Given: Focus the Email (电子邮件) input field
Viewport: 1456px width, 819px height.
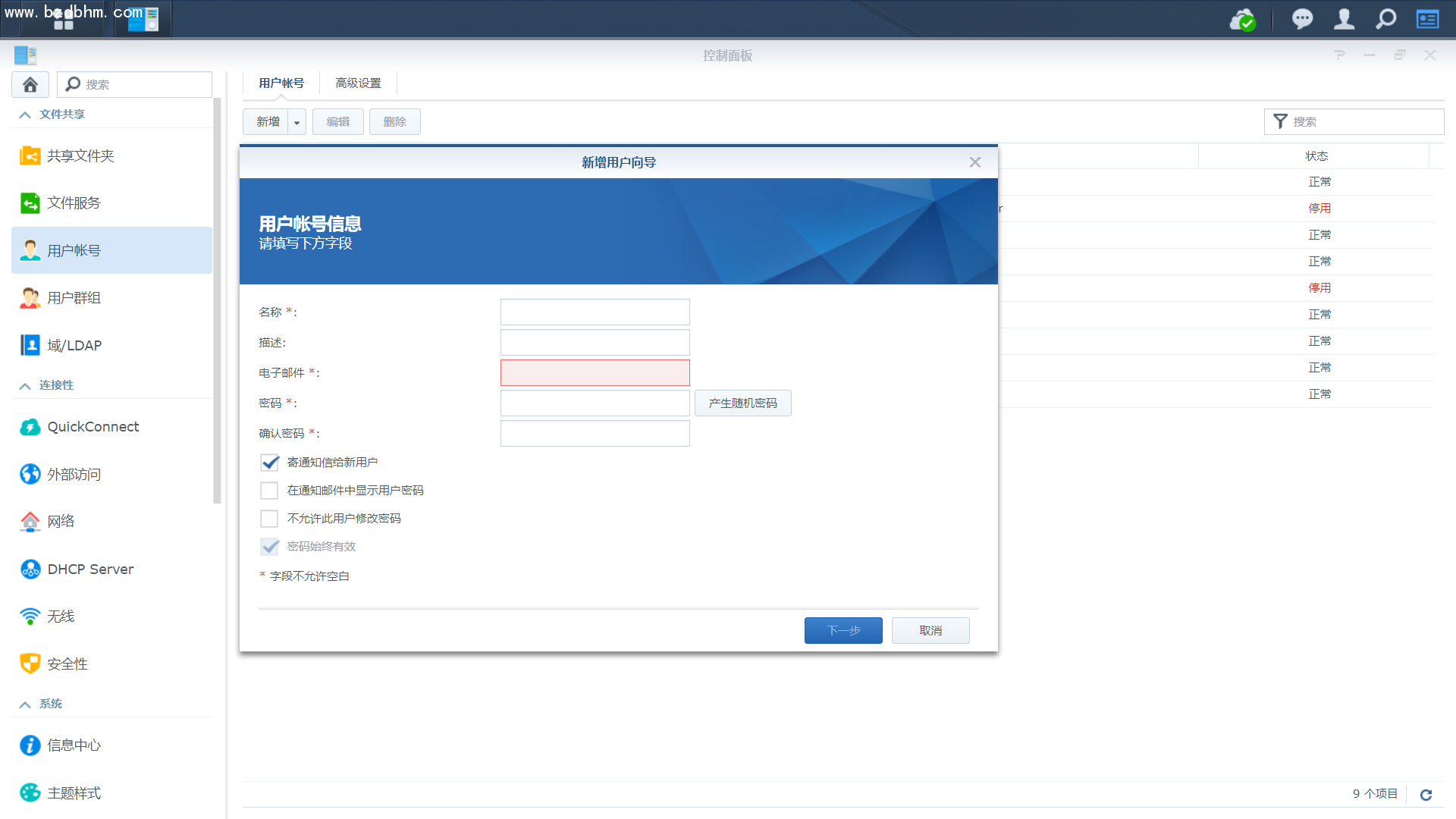Looking at the screenshot, I should point(595,373).
